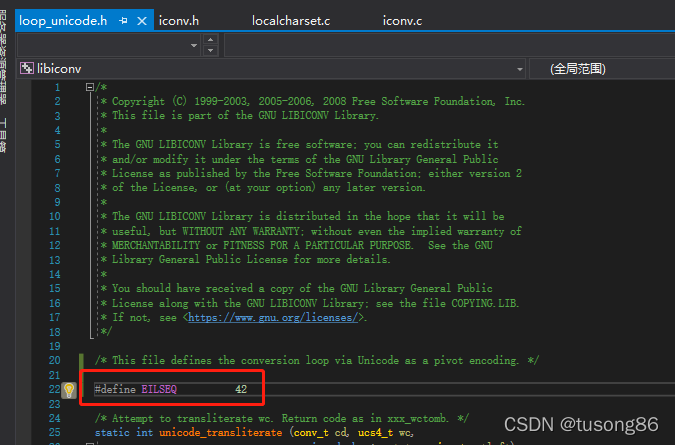Close the loop_unicode.h tab

[x=142, y=21]
